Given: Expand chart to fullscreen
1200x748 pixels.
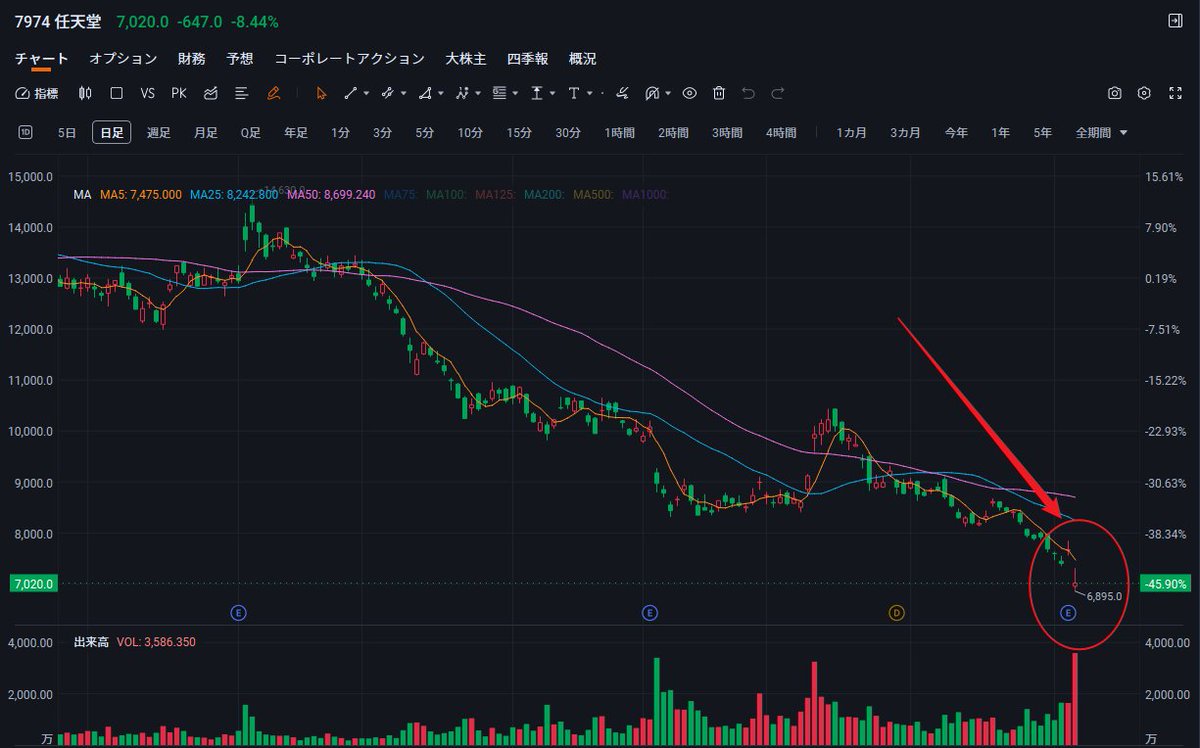Looking at the screenshot, I should pos(1175,93).
